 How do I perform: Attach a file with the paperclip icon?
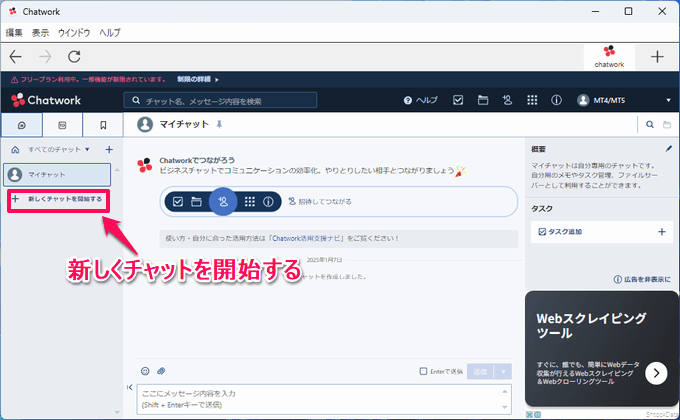point(161,371)
